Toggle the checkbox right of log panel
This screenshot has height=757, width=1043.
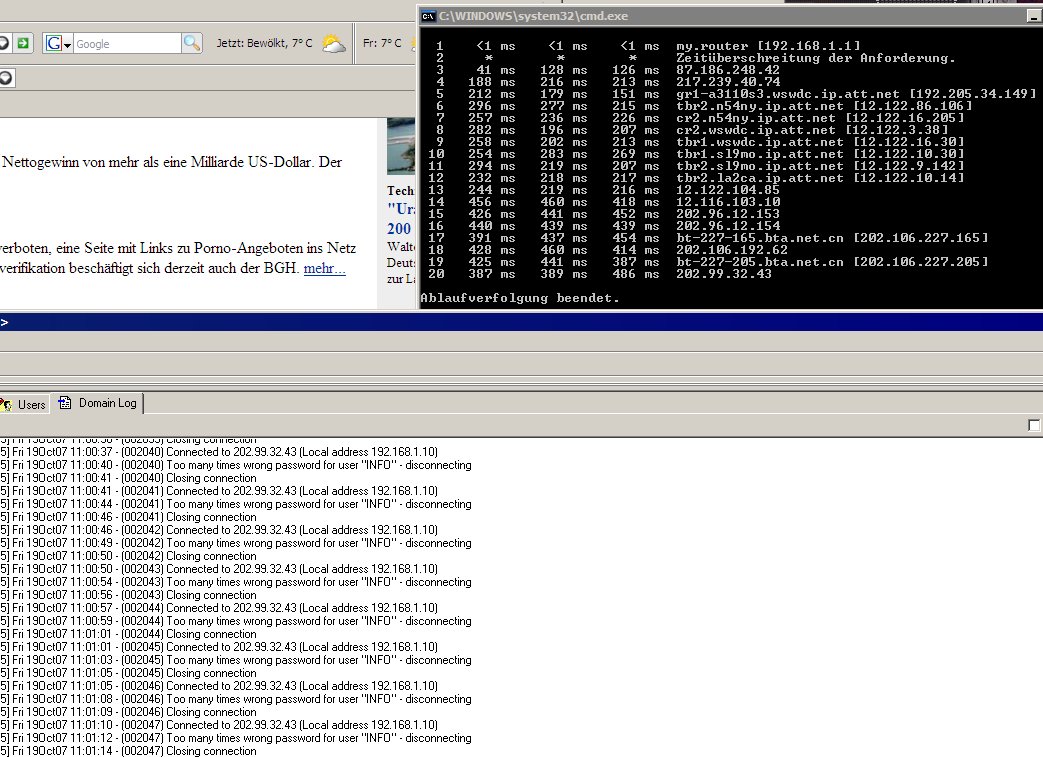tap(1034, 426)
